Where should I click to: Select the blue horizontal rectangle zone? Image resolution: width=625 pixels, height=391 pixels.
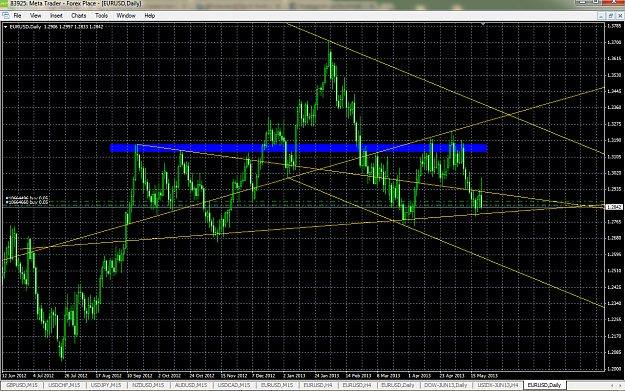click(x=298, y=148)
